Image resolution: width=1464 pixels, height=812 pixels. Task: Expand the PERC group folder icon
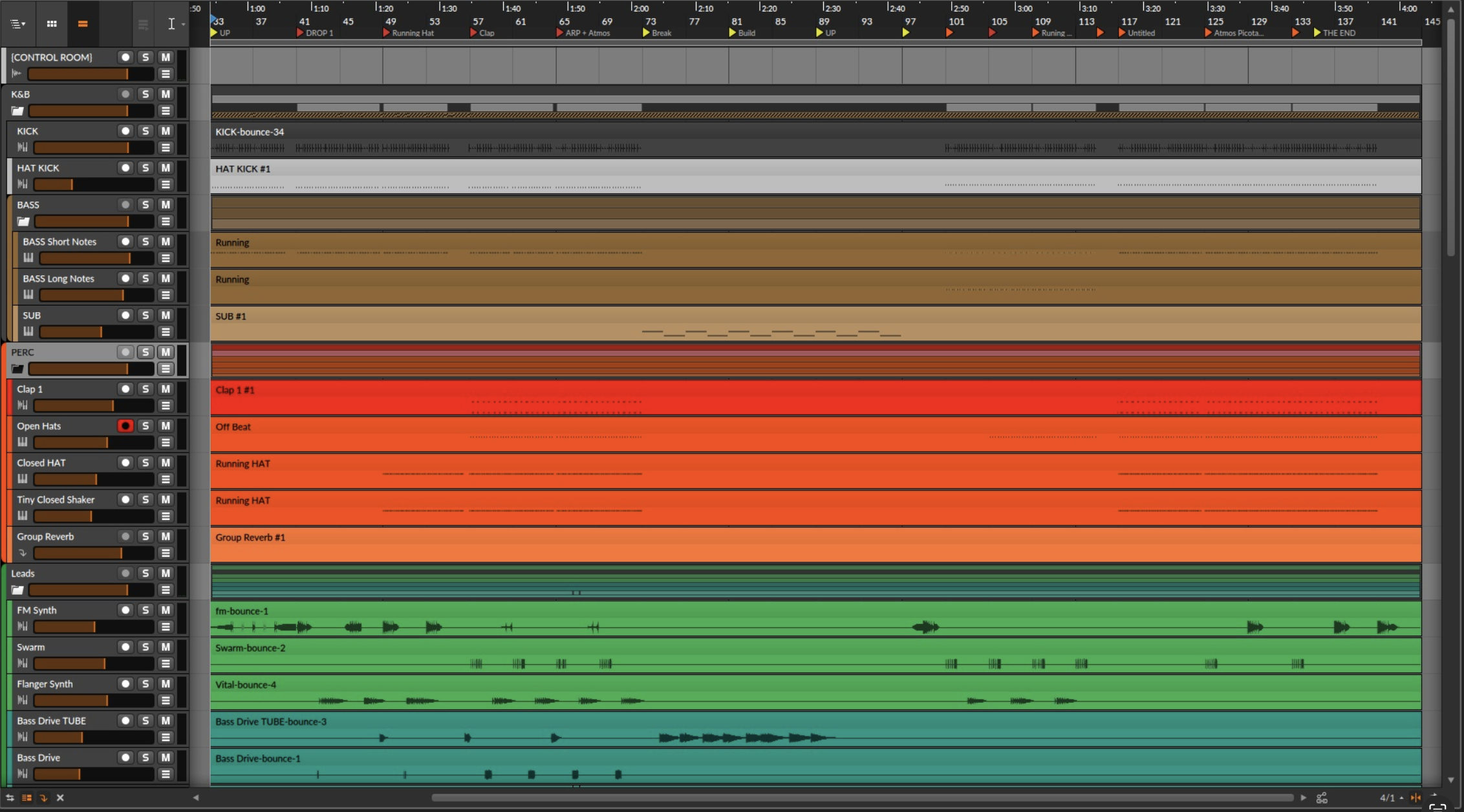(x=17, y=369)
